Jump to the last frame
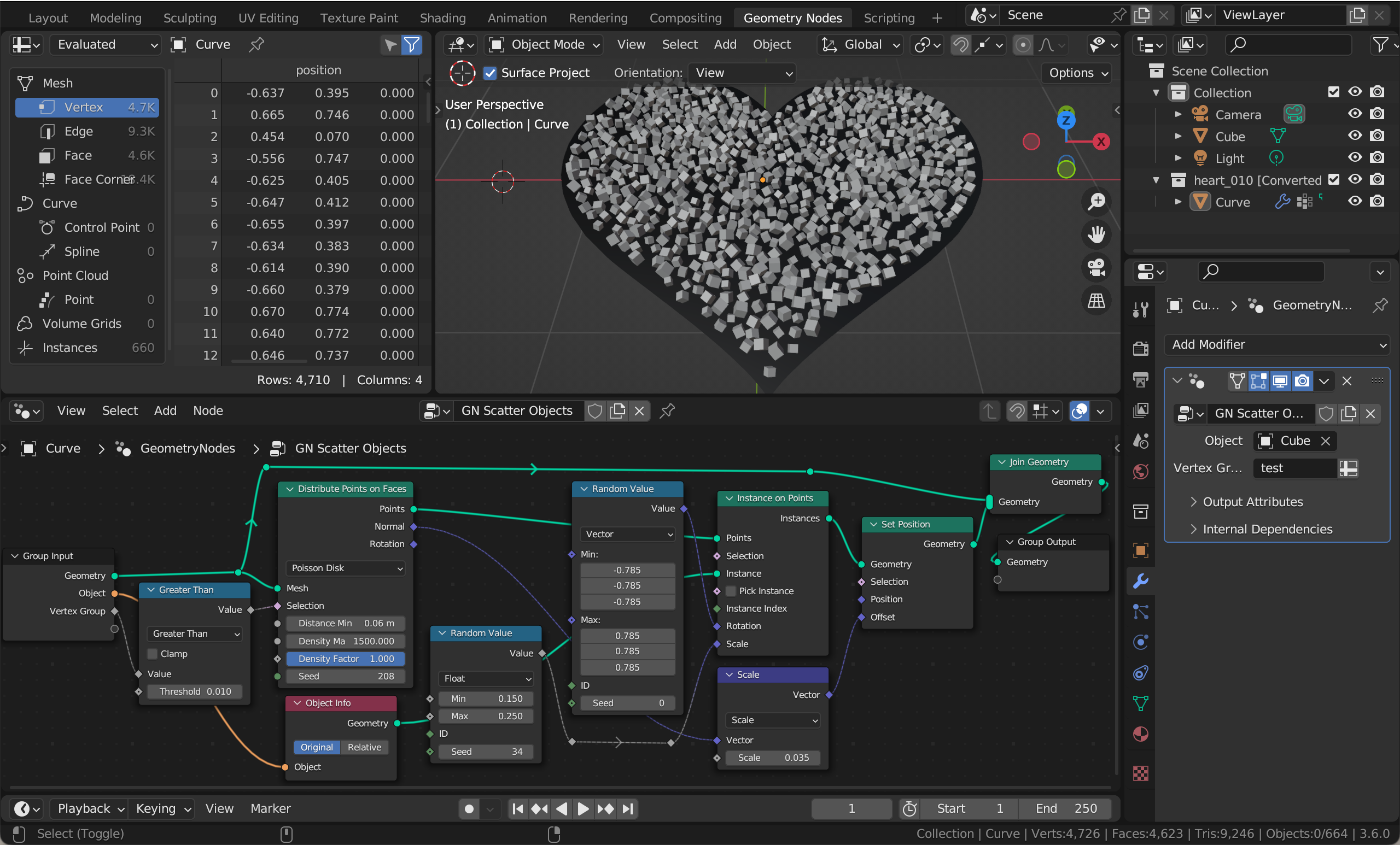 point(627,809)
